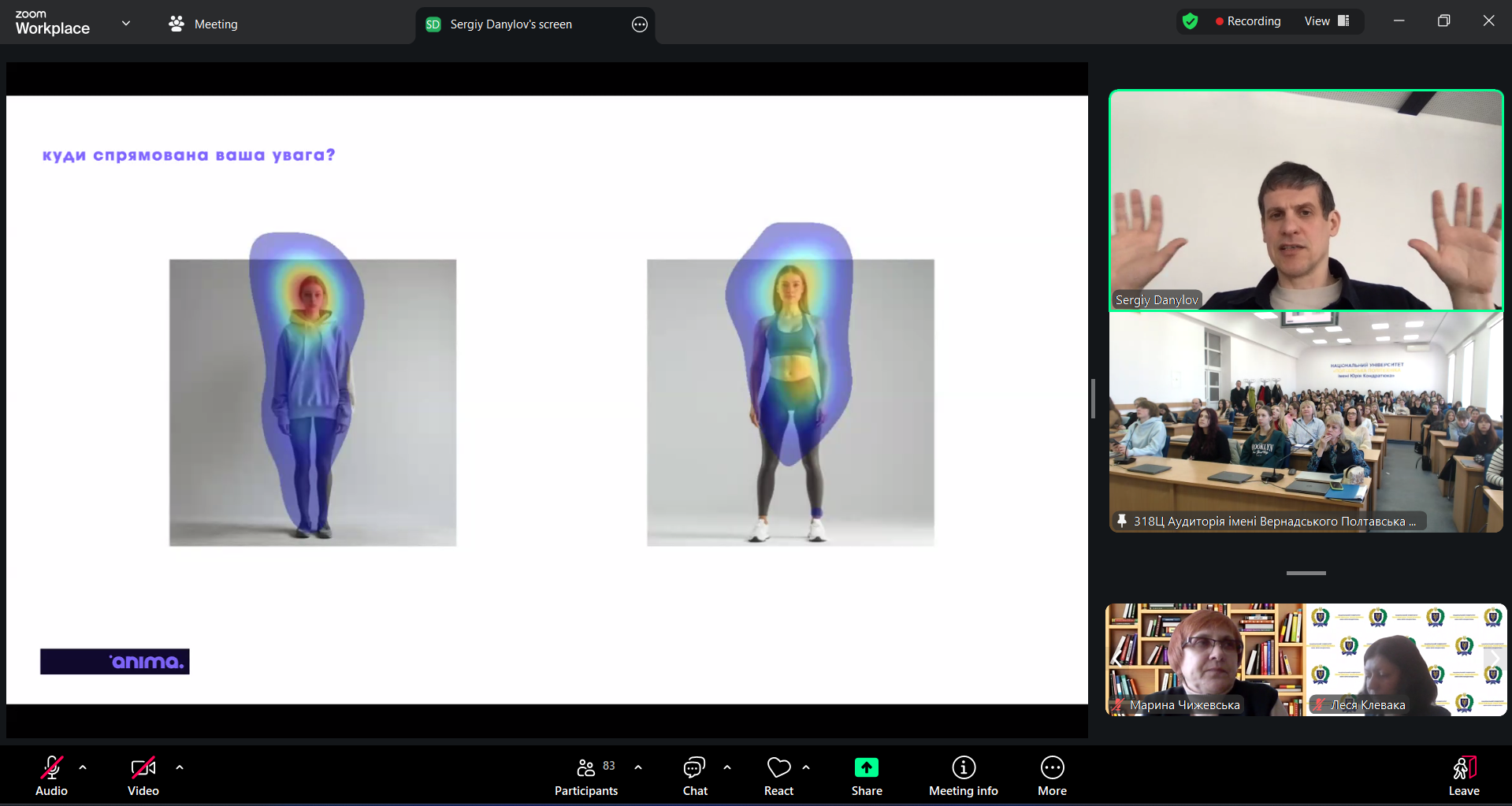Click the green Share screen button
This screenshot has height=806, width=1512.
point(866,776)
